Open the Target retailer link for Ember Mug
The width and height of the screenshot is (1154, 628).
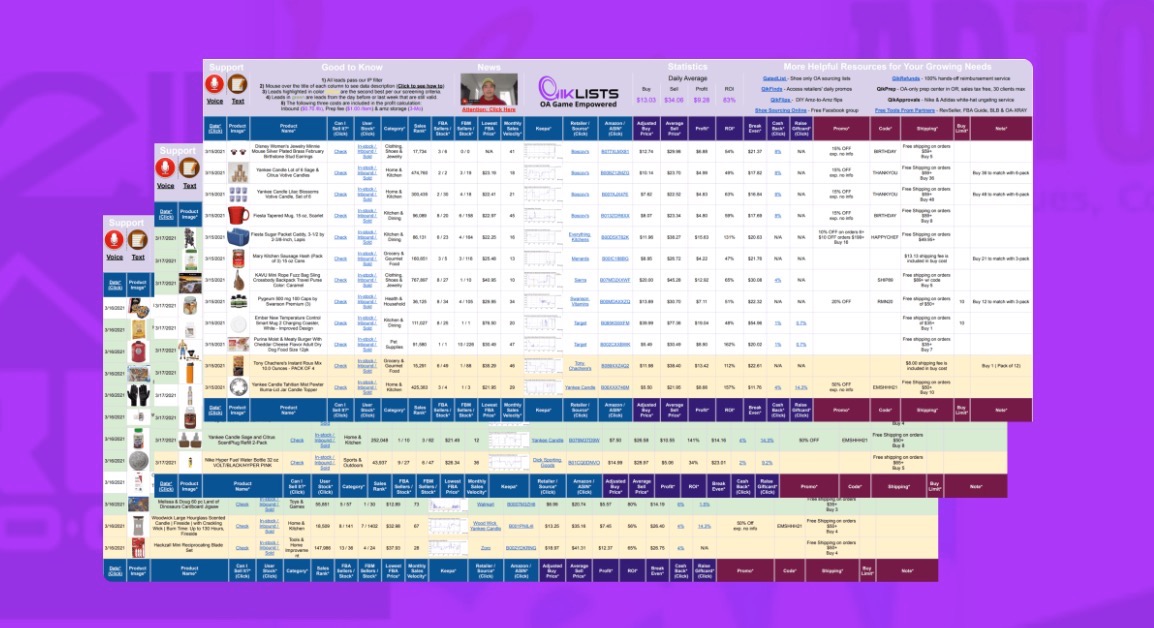580,324
